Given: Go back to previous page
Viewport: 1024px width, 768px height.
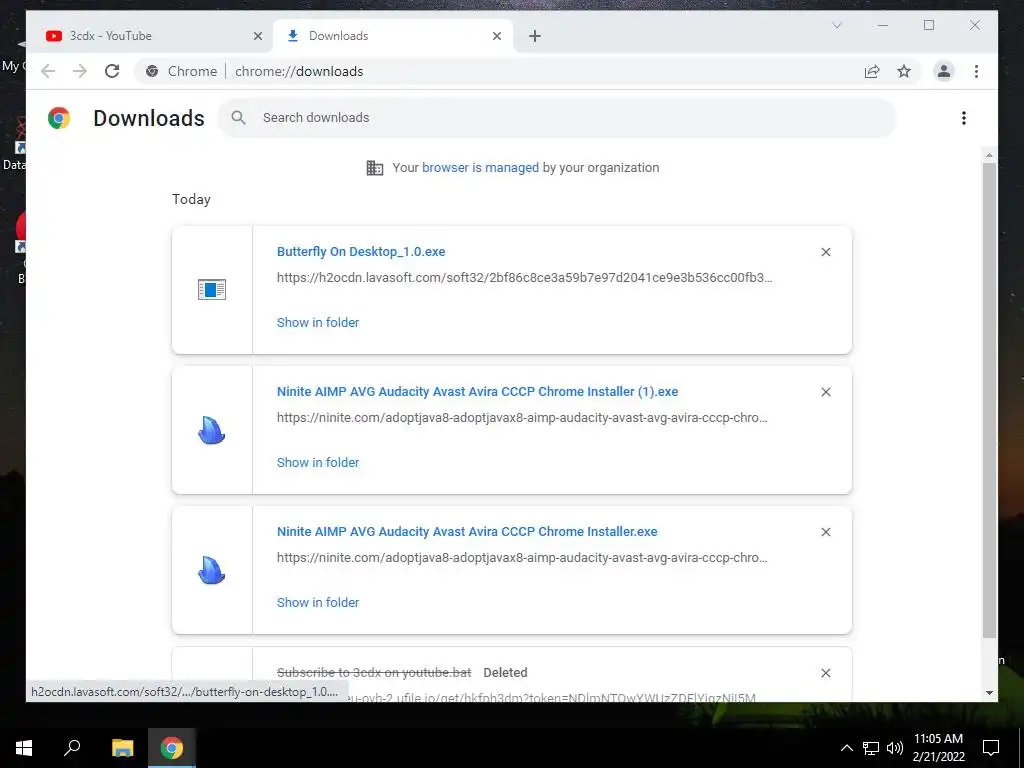Looking at the screenshot, I should tap(48, 71).
